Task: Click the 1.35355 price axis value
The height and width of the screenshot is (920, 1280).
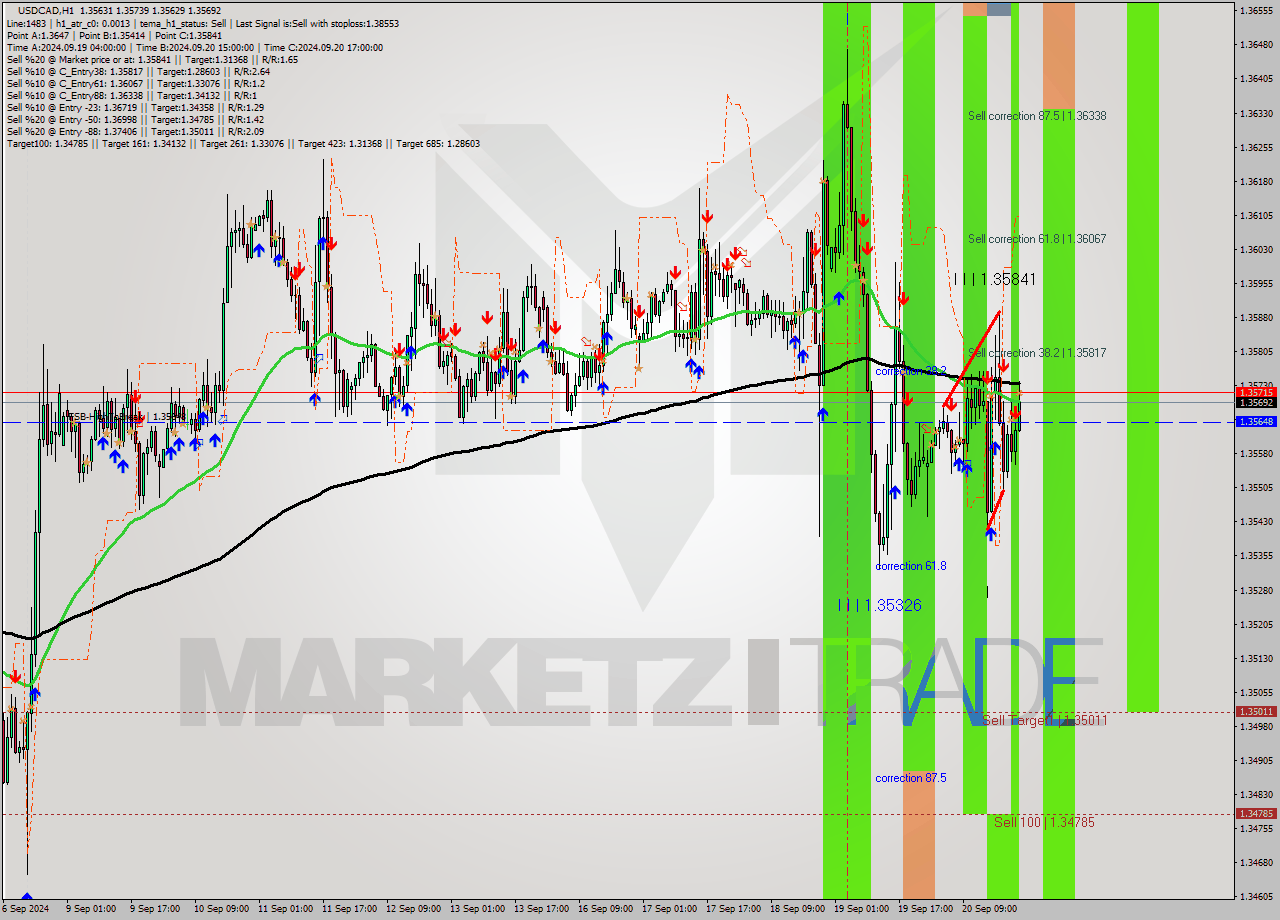Action: point(1256,555)
